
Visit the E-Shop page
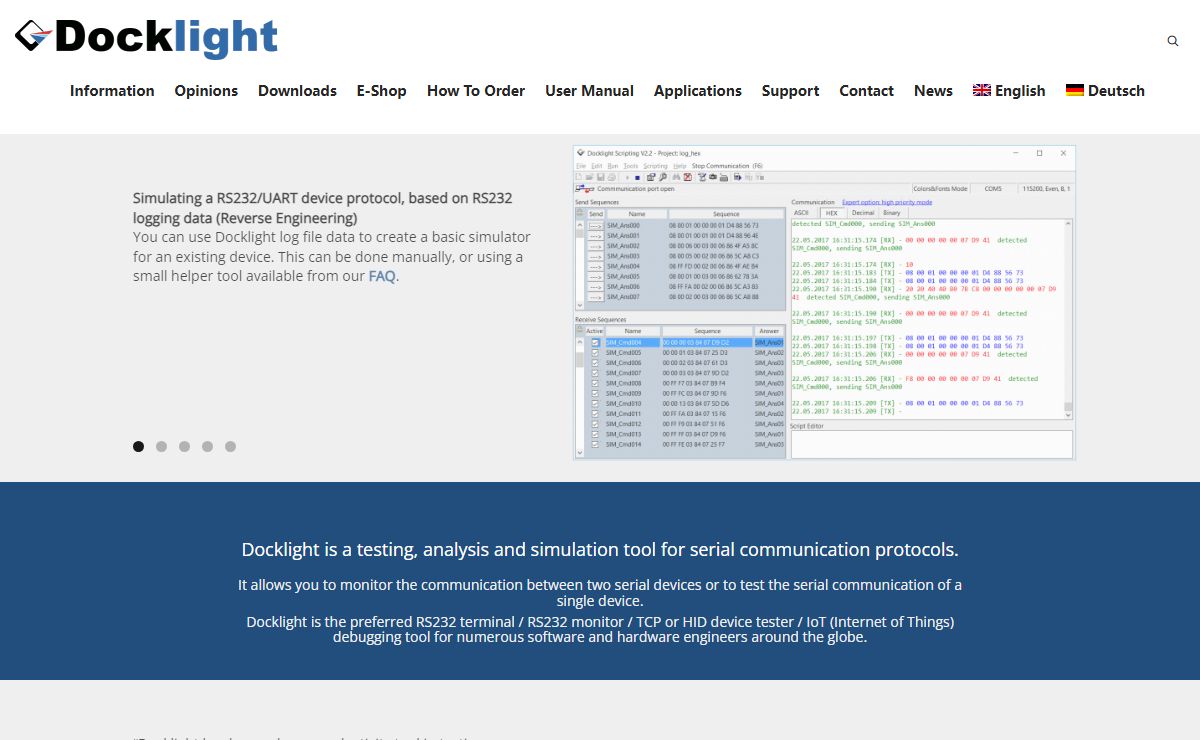382,91
